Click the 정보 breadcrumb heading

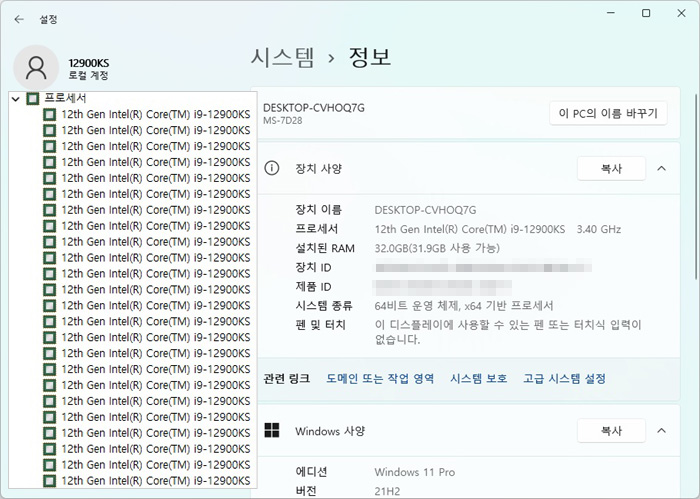coord(370,58)
